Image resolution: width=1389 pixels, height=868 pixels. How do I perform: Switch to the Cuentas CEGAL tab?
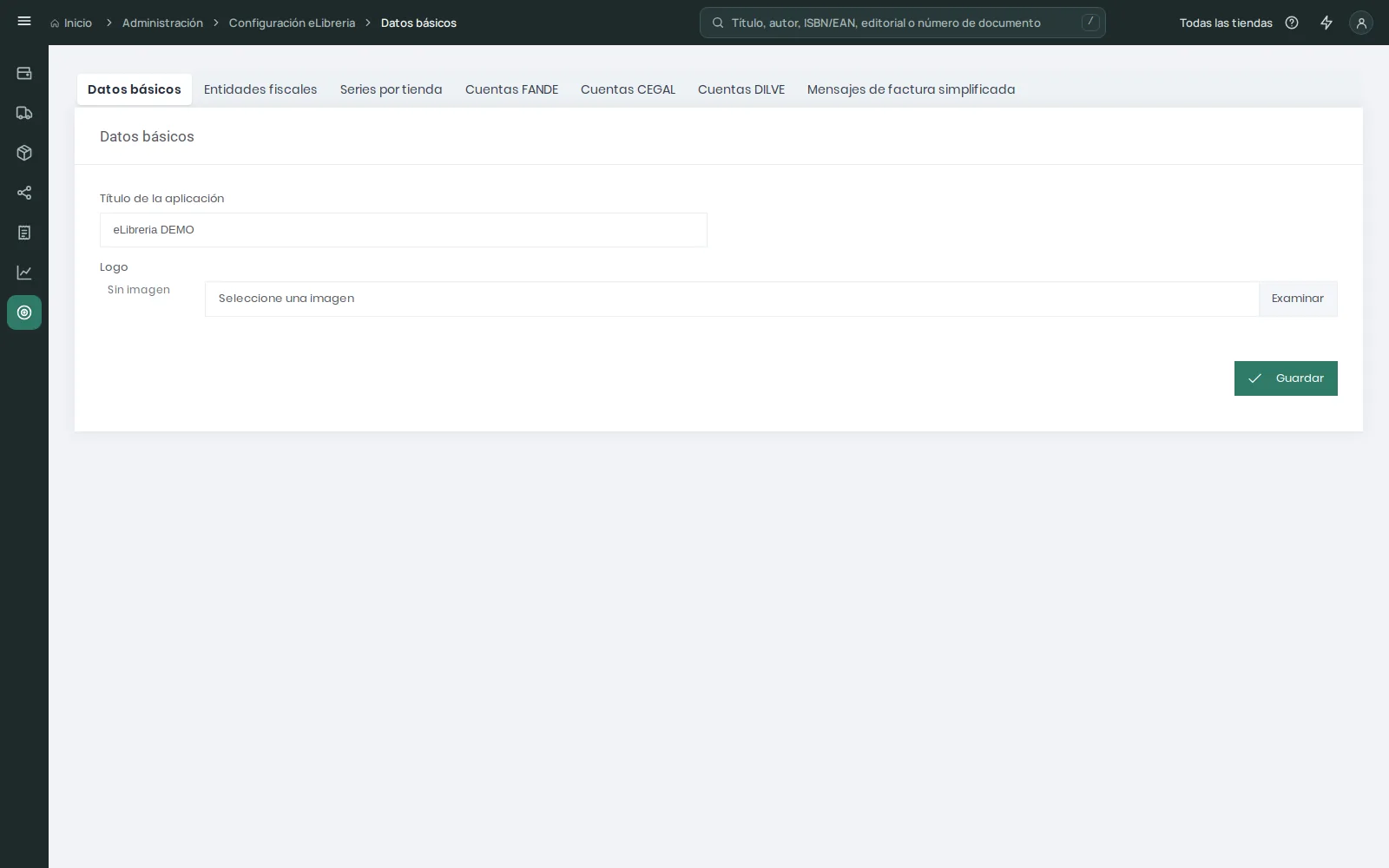(x=628, y=89)
